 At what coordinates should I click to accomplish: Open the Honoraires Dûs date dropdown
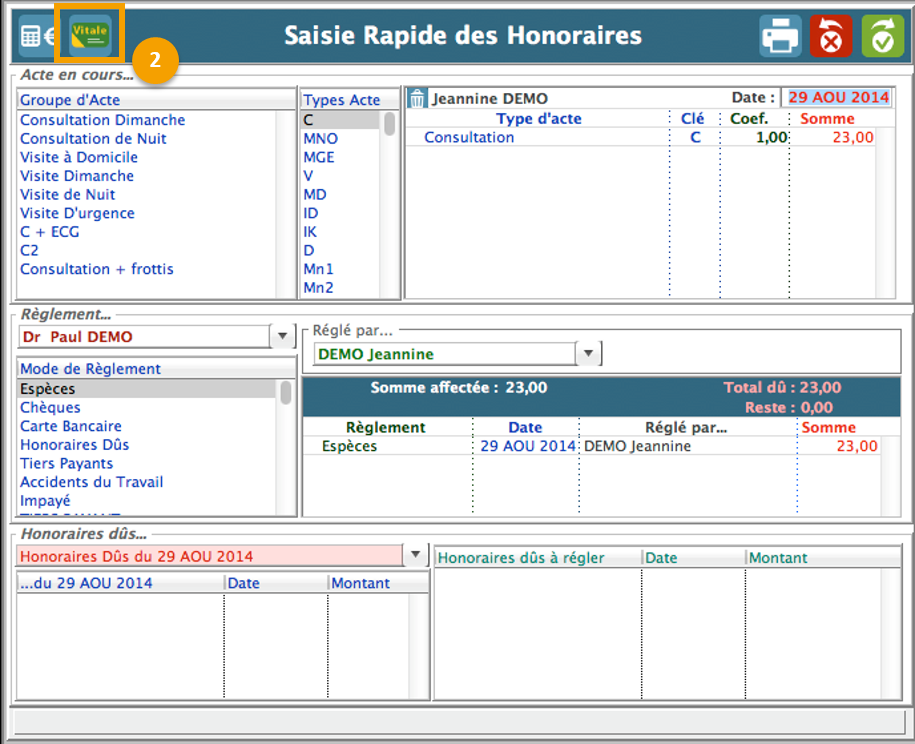[x=415, y=556]
